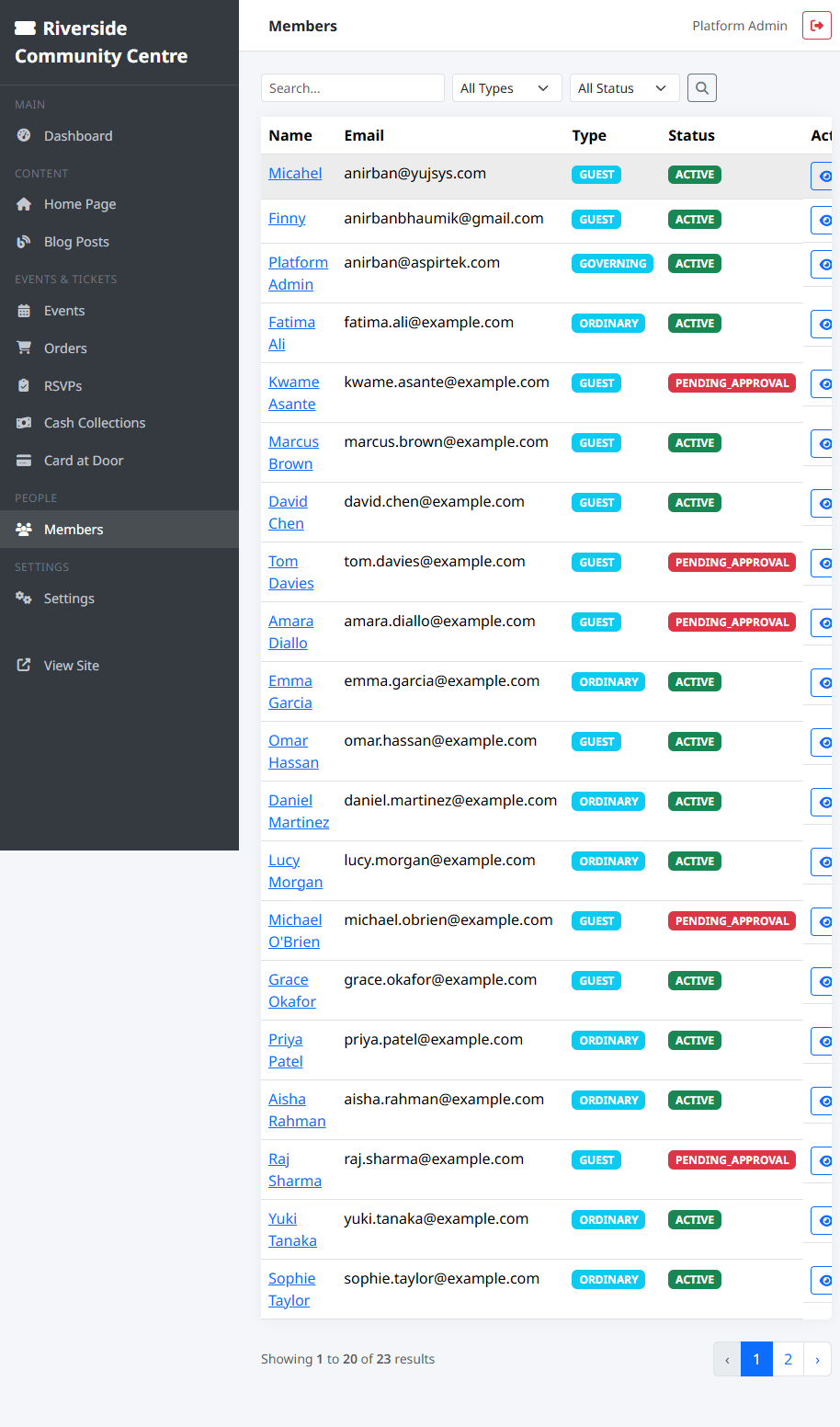Go to next page using chevron

point(817,1359)
